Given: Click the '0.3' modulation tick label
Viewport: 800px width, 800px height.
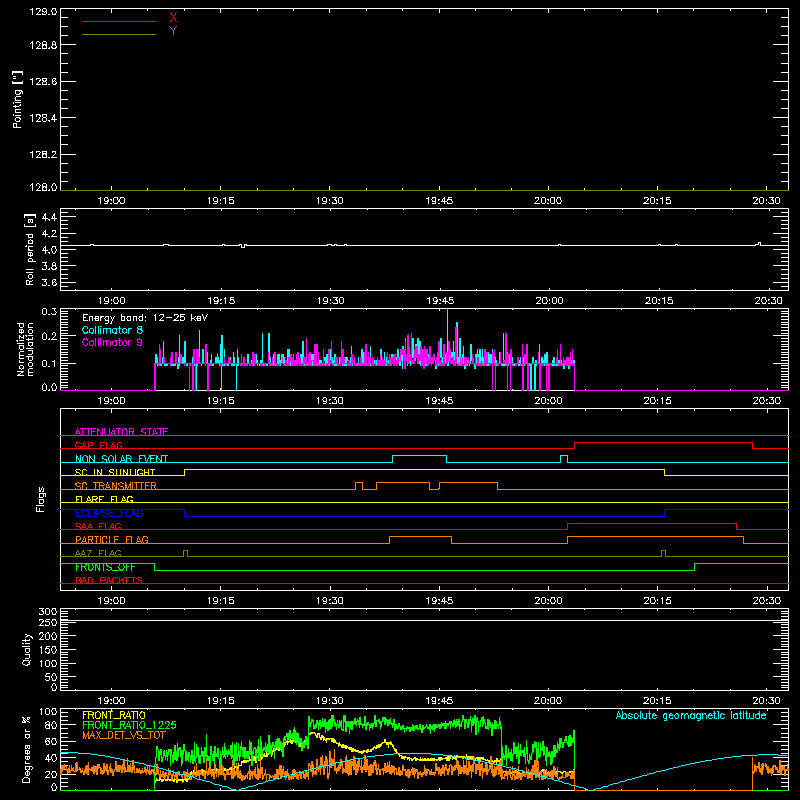Looking at the screenshot, I should coord(49,311).
